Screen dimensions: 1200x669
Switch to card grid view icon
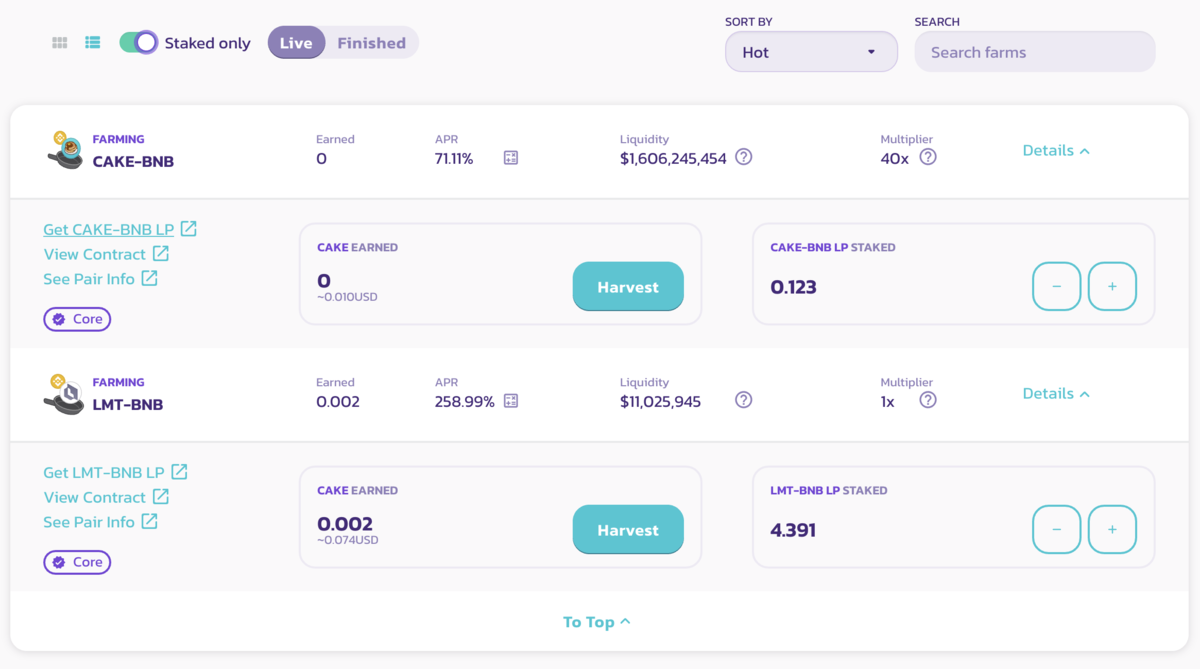[60, 43]
